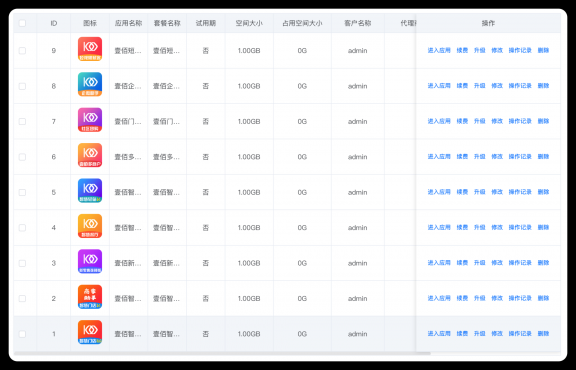The height and width of the screenshot is (370, 576).
Task: Click the app icon in ID 2 row
Action: 90,297
